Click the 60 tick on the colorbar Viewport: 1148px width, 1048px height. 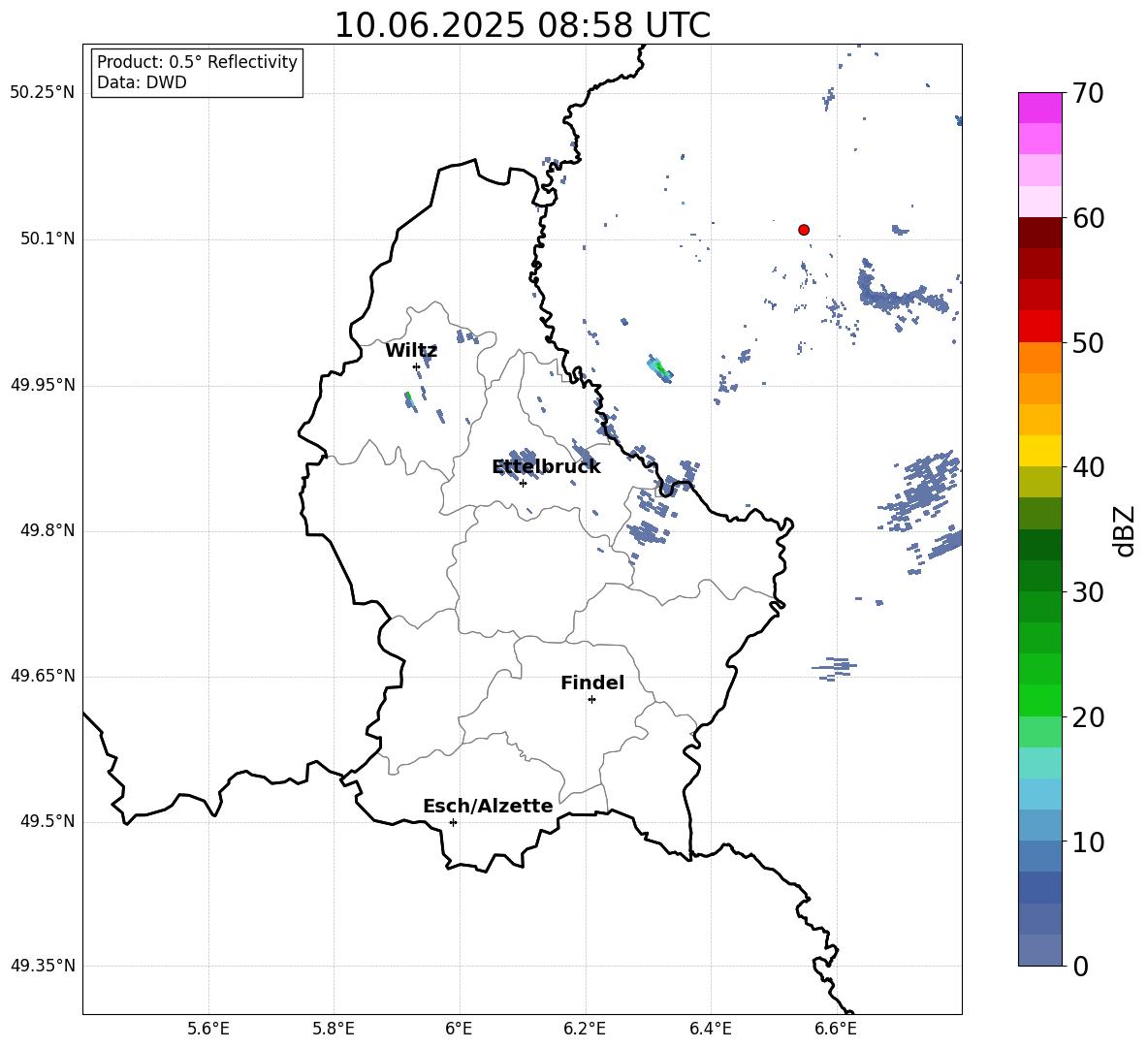(x=1088, y=218)
